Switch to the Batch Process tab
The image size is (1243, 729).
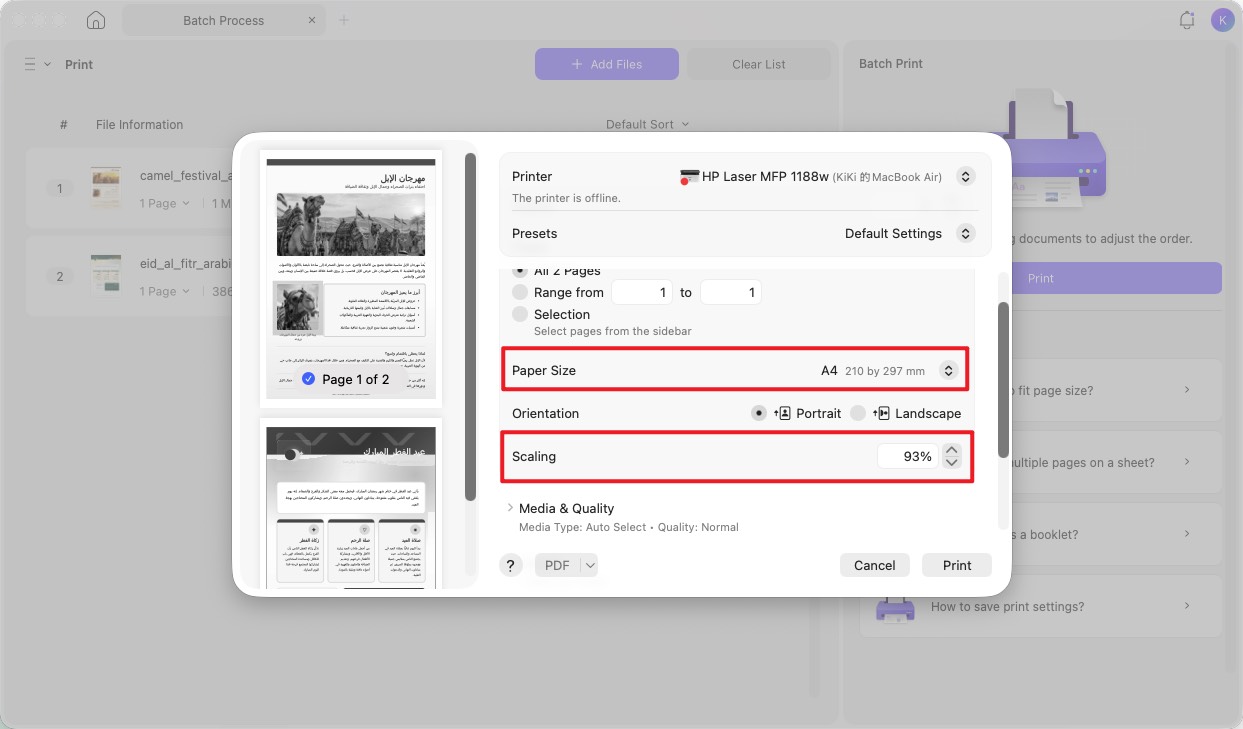click(223, 20)
